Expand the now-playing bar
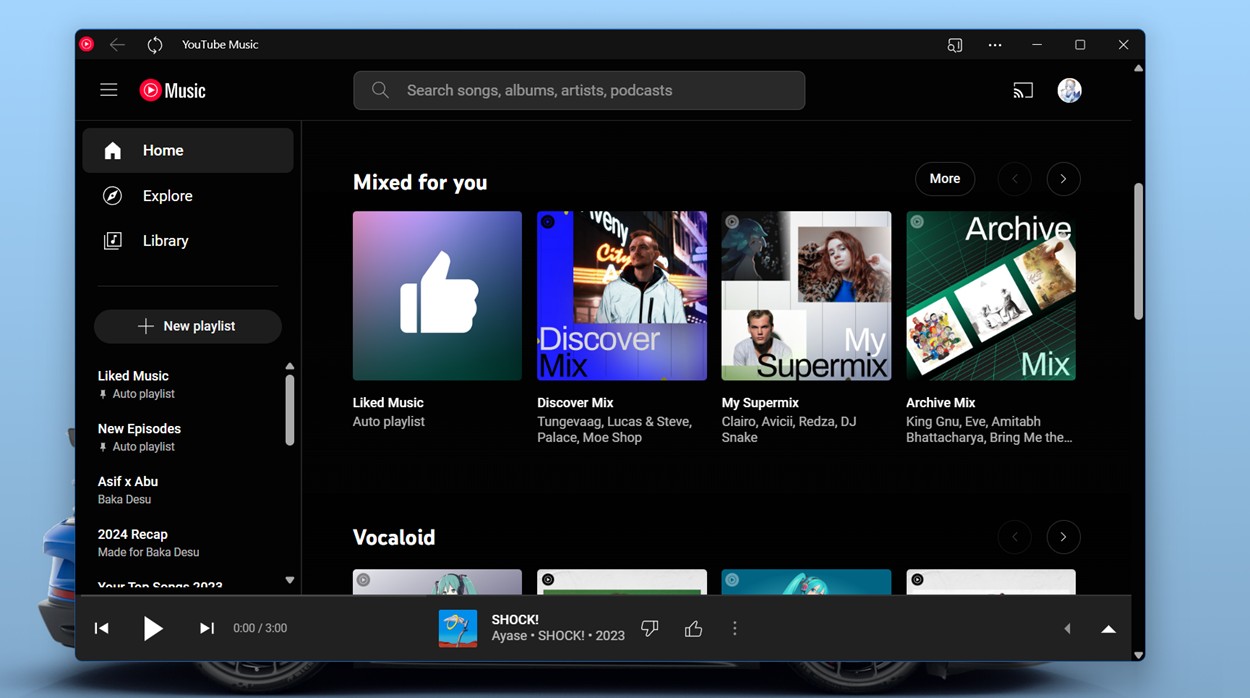The height and width of the screenshot is (698, 1250). (x=1108, y=628)
